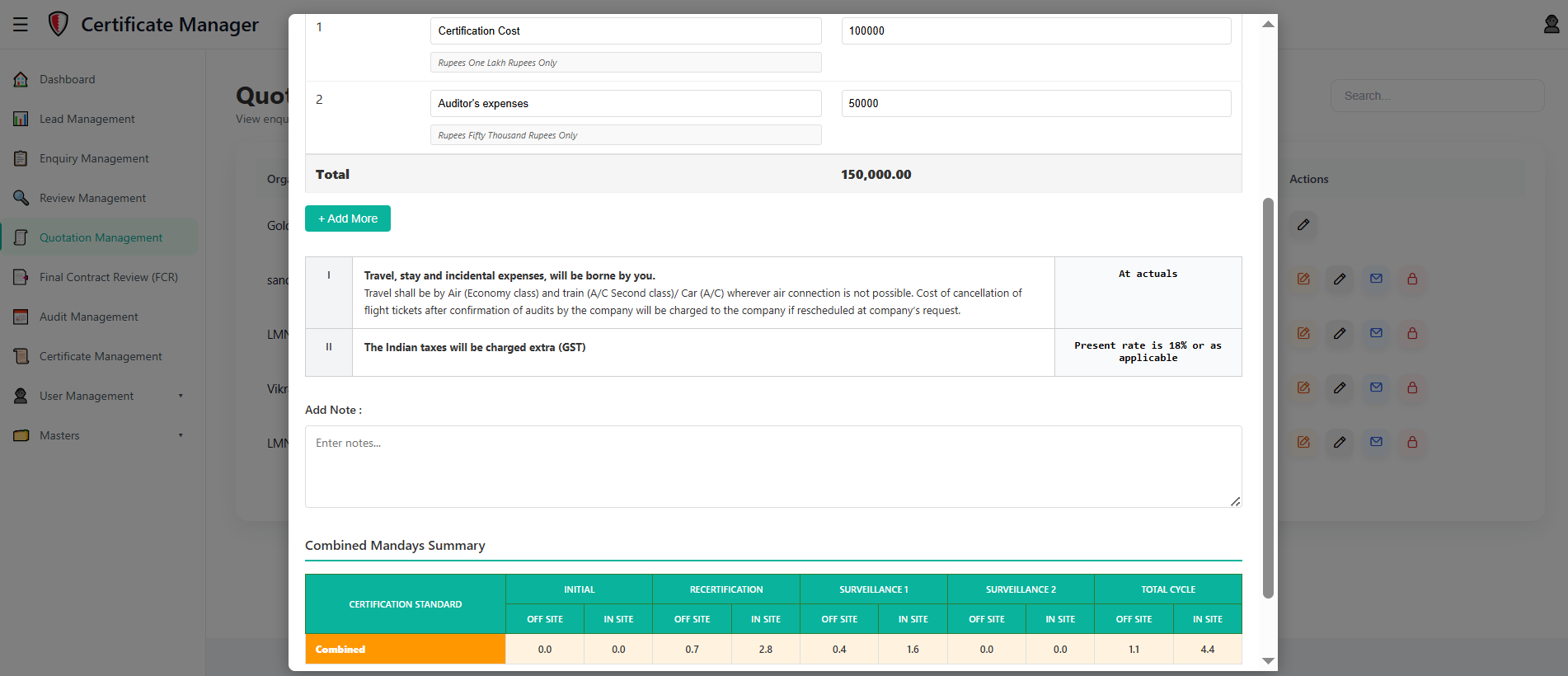Click the Lead Management chart icon
This screenshot has width=1568, height=676.
point(21,119)
